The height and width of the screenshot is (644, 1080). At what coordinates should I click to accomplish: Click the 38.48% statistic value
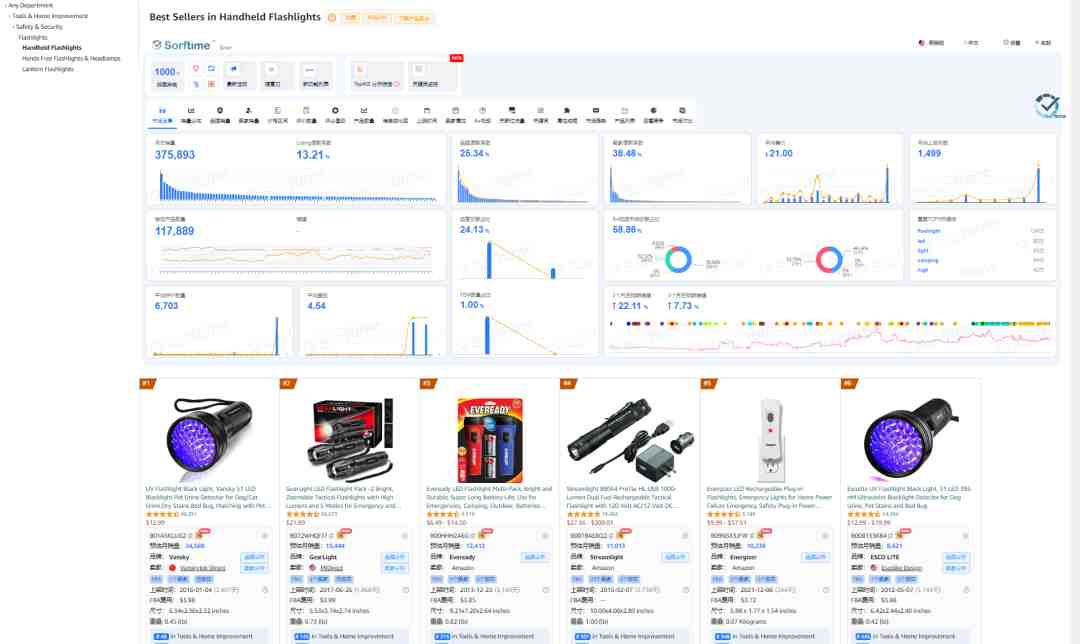[627, 154]
